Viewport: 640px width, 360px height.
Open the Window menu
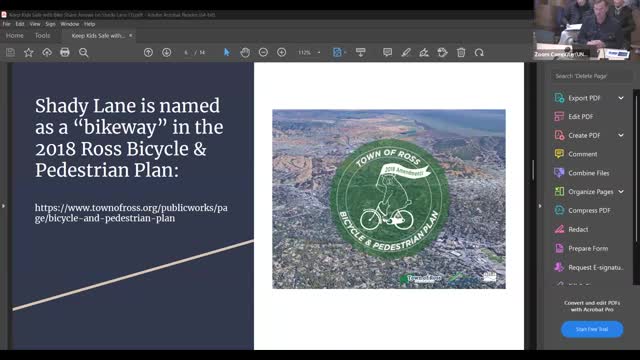pos(70,24)
